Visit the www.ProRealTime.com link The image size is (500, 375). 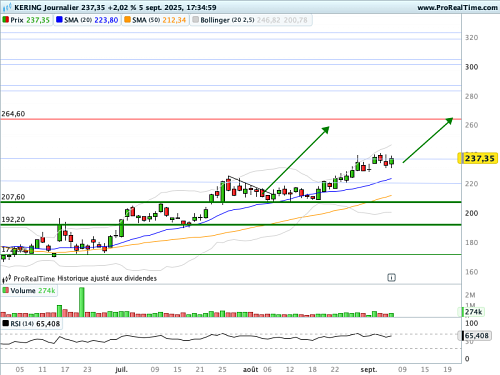tap(457, 7)
